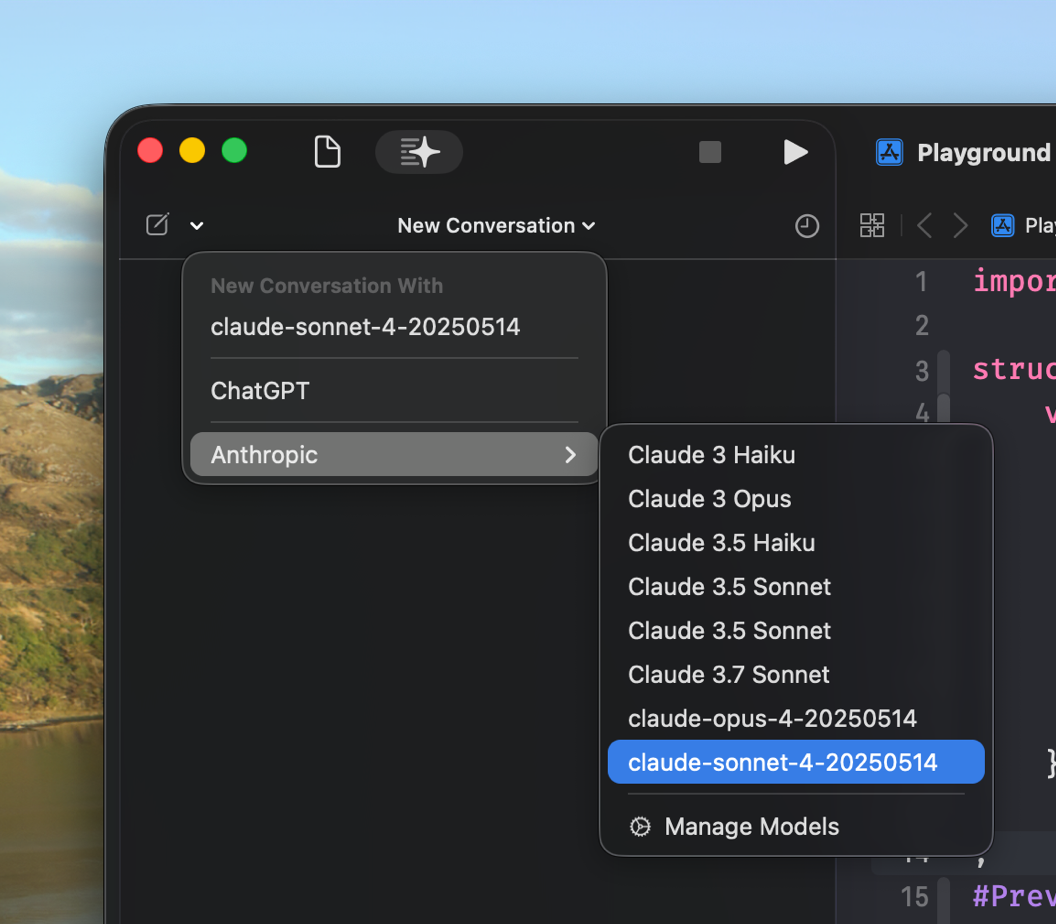This screenshot has width=1056, height=924.
Task: Select claude-sonnet-4-20250514 under New Conversation With
Action: pos(394,327)
